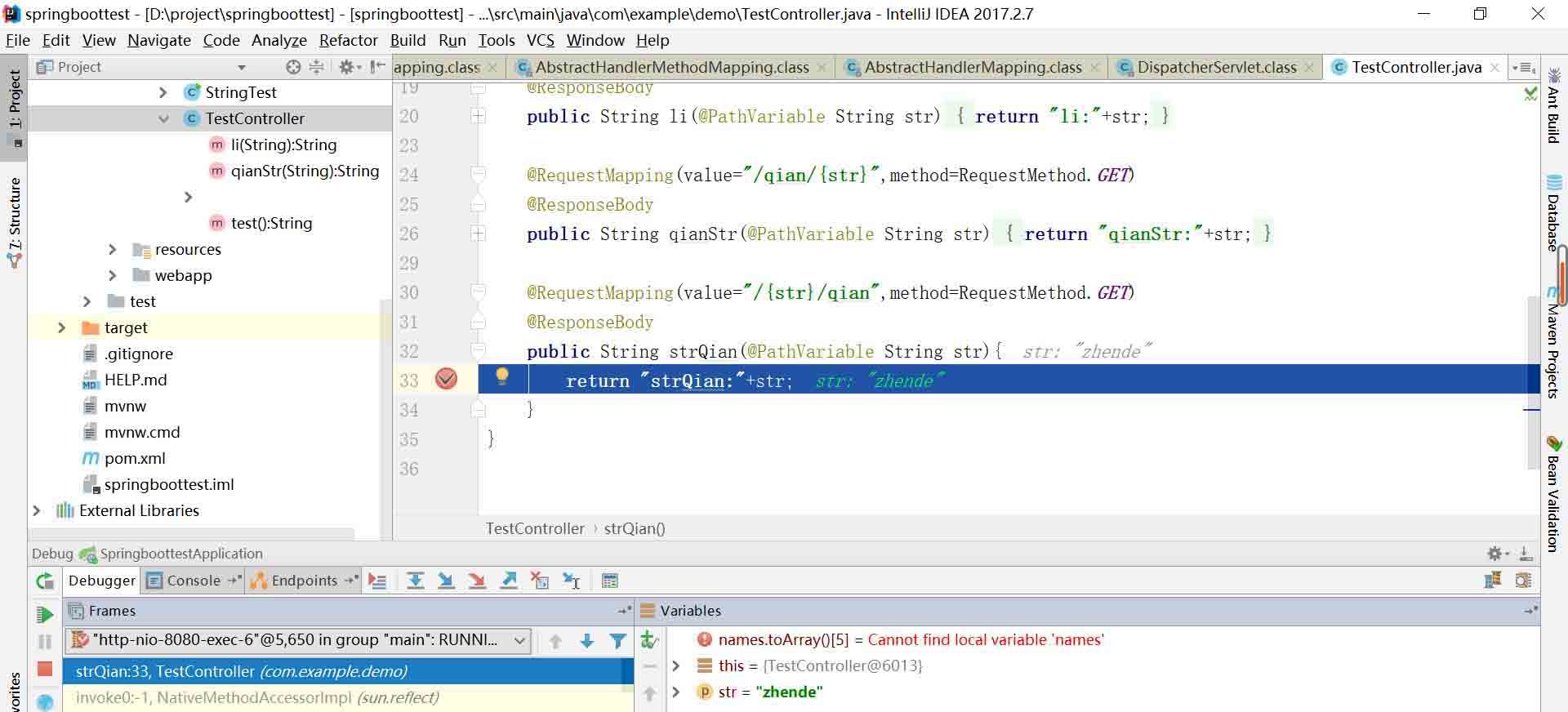Switch to DispatcherServlet.class editor tab
The image size is (1568, 712).
(1217, 67)
